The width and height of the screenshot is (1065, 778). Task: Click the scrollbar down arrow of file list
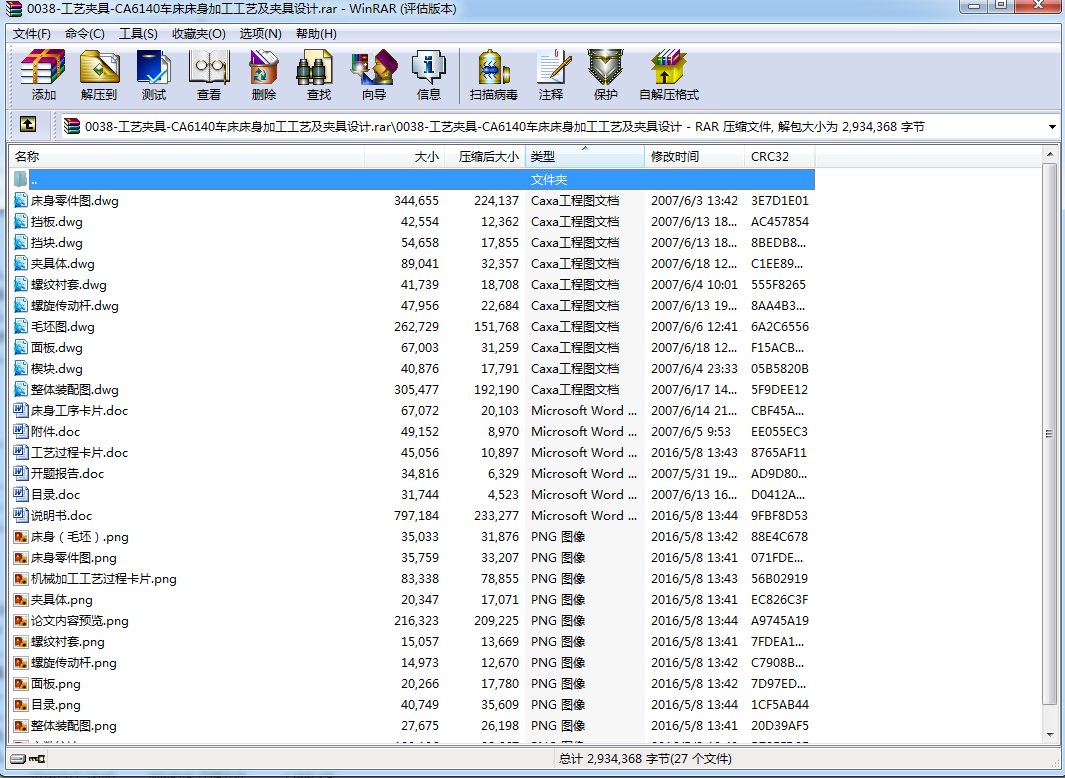(1049, 737)
